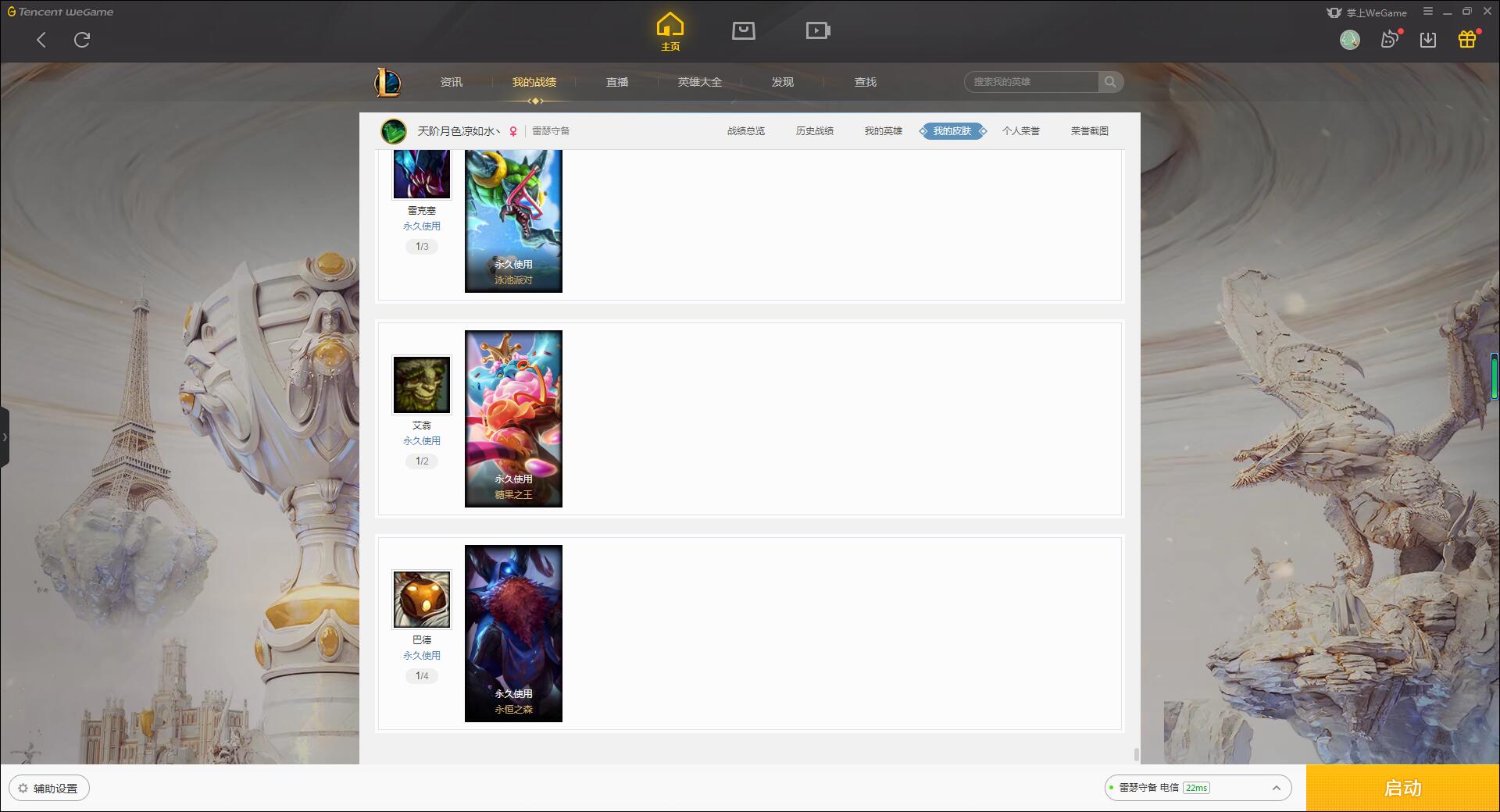Click the summoner name 天阶月色凉如水
The image size is (1500, 812).
coord(459,131)
